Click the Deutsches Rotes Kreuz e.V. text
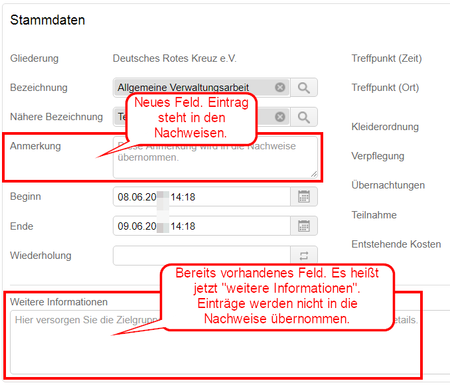 (x=175, y=58)
